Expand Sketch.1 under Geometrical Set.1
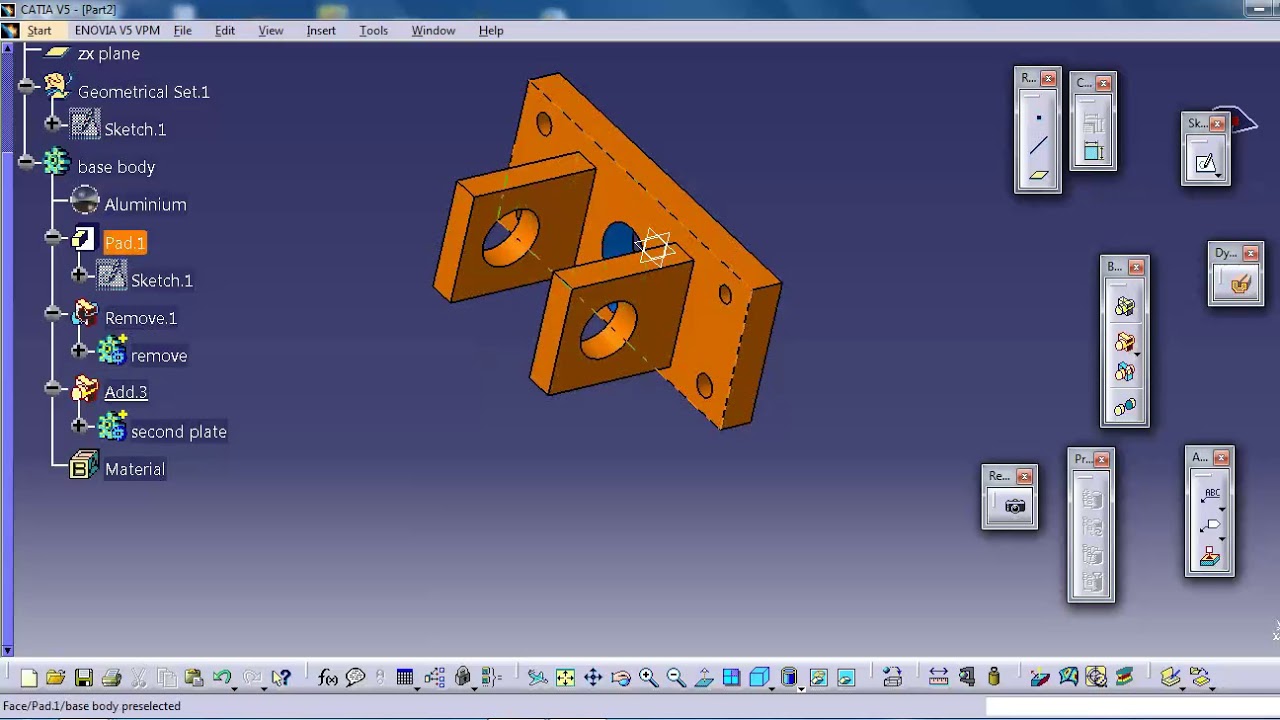Image resolution: width=1280 pixels, height=720 pixels. pyautogui.click(x=53, y=124)
